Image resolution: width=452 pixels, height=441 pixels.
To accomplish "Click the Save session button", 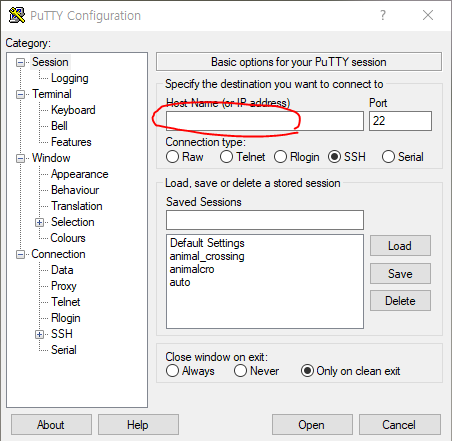I will (400, 273).
